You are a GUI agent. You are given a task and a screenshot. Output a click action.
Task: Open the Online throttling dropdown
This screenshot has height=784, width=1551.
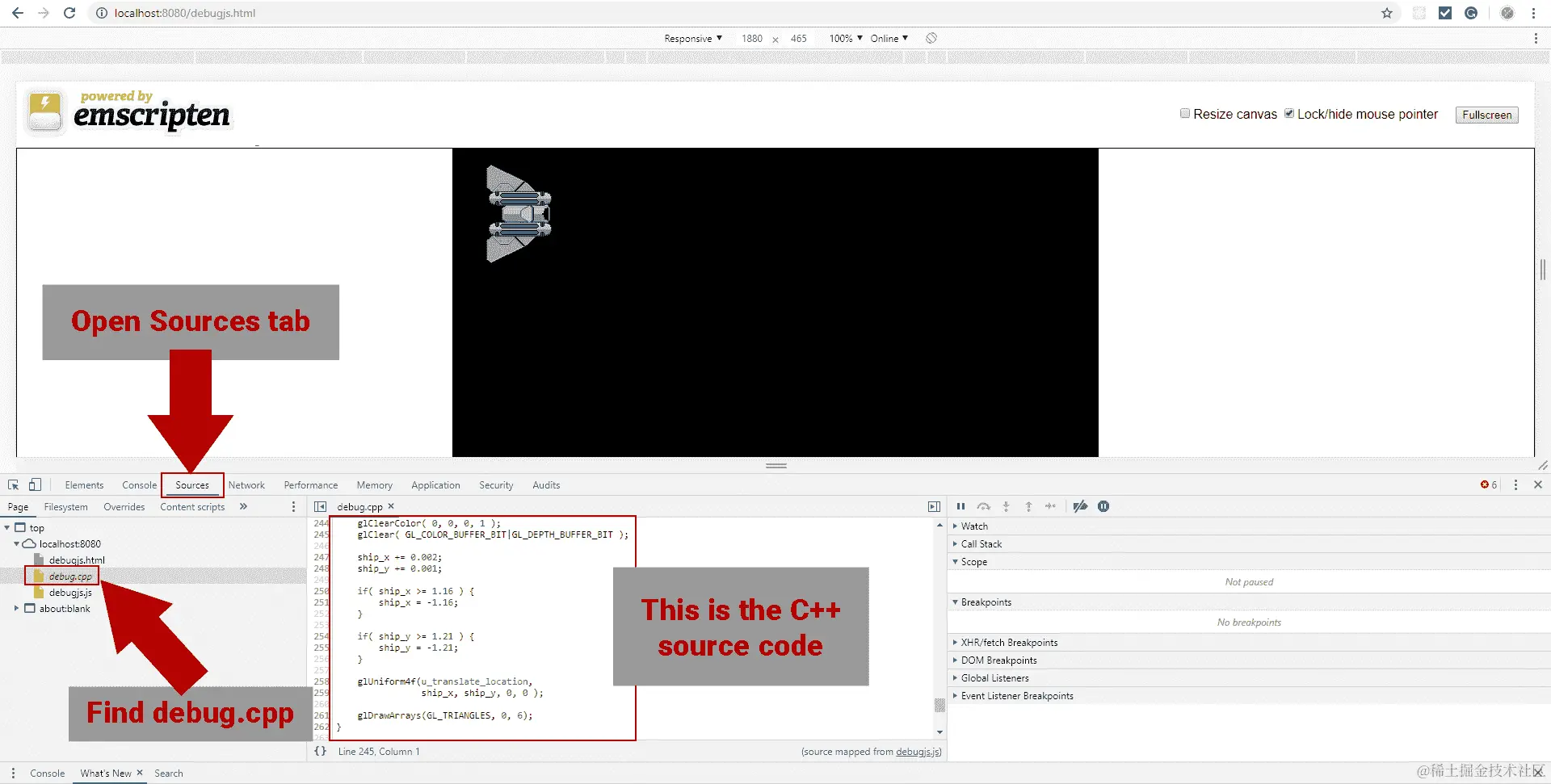889,38
